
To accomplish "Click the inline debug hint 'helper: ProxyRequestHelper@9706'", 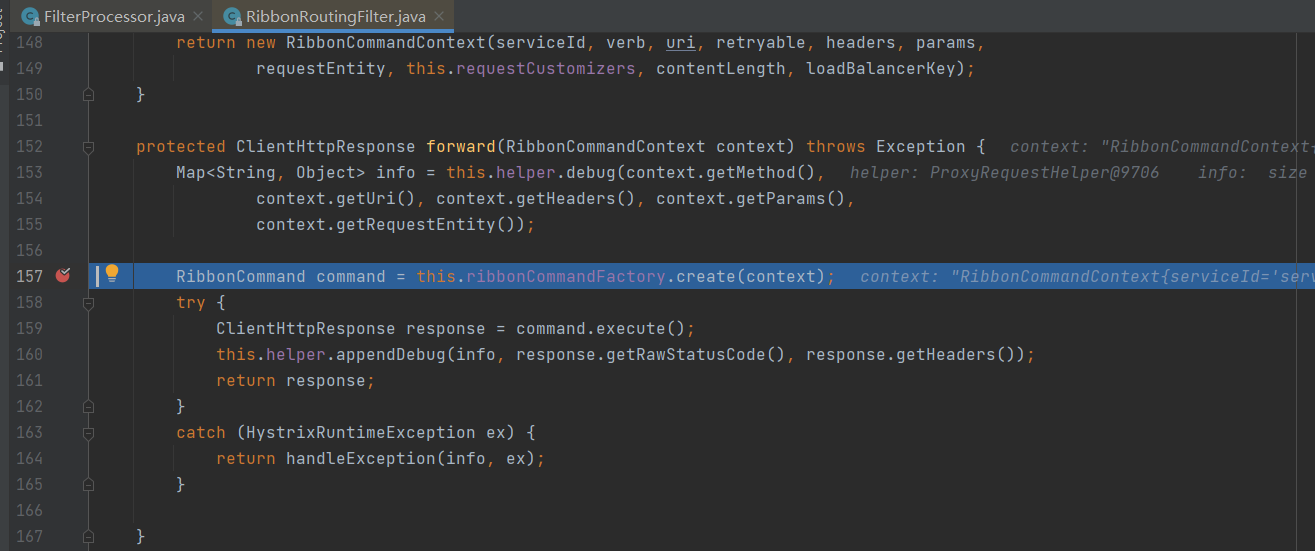I will click(x=1004, y=173).
